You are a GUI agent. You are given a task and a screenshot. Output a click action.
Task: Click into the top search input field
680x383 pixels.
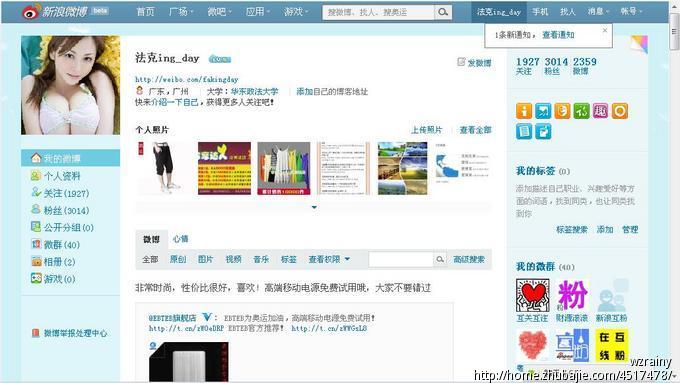coord(378,12)
